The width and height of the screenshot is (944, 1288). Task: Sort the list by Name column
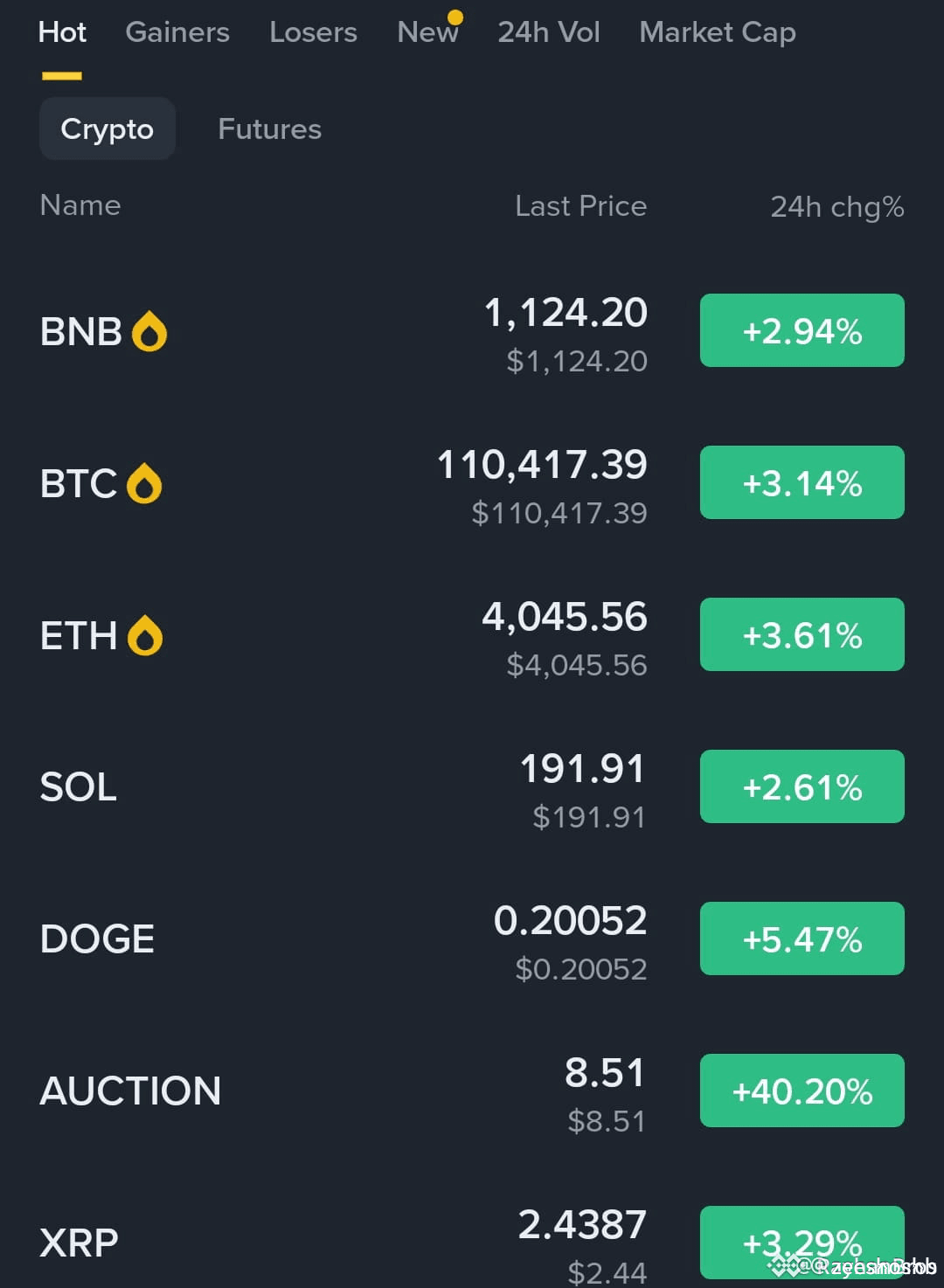pyautogui.click(x=80, y=205)
